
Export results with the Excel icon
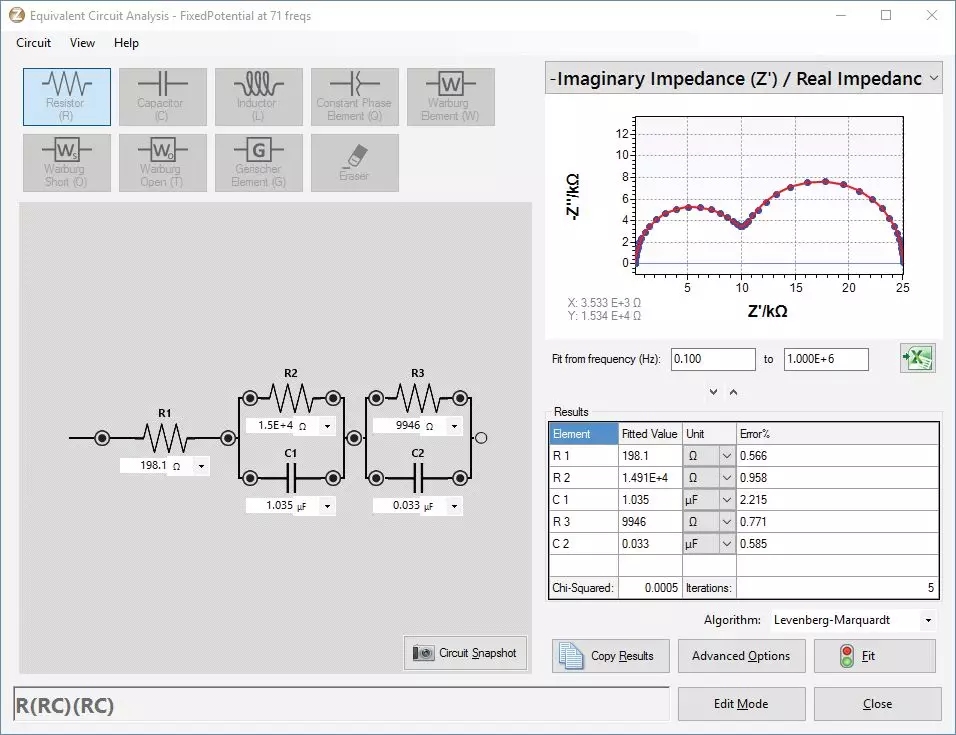point(917,359)
